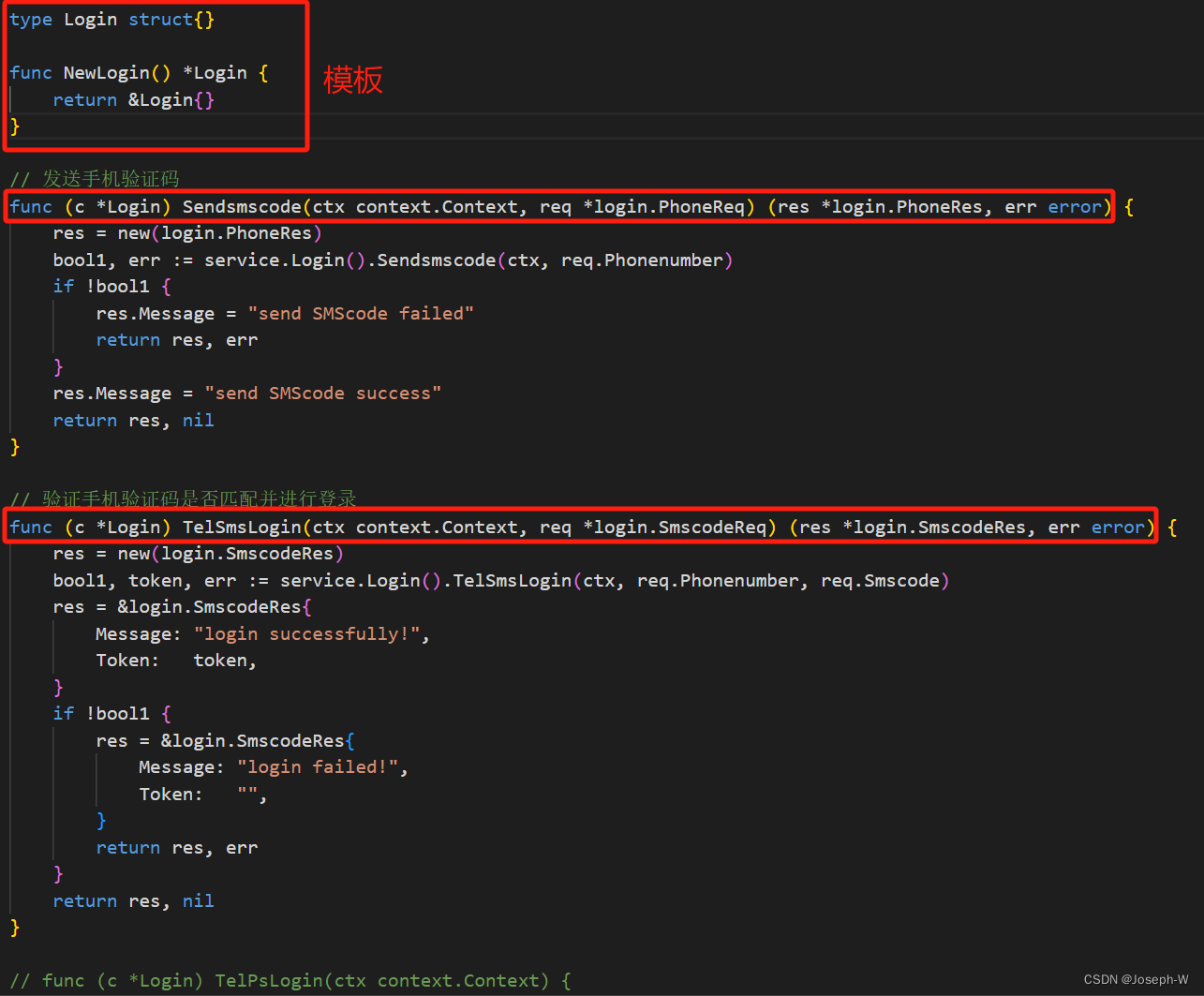1204x996 pixels.
Task: Click 'service.Login().Sendsmscode' call line
Action: 393,260
